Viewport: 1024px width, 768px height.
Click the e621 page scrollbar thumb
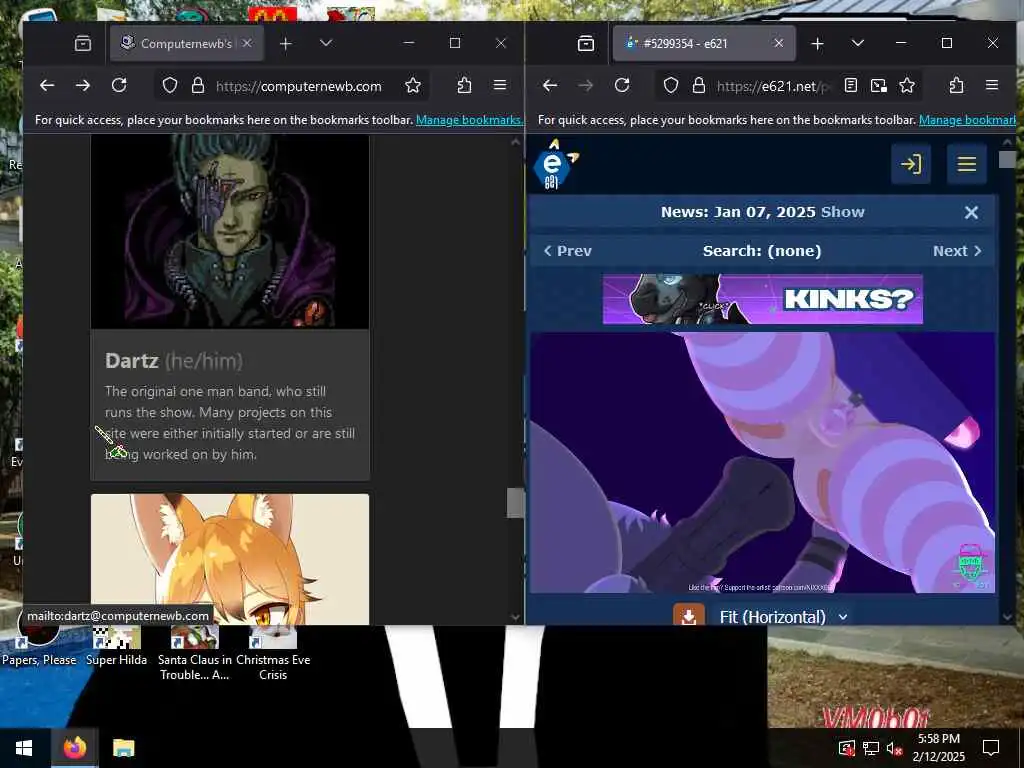point(1007,159)
